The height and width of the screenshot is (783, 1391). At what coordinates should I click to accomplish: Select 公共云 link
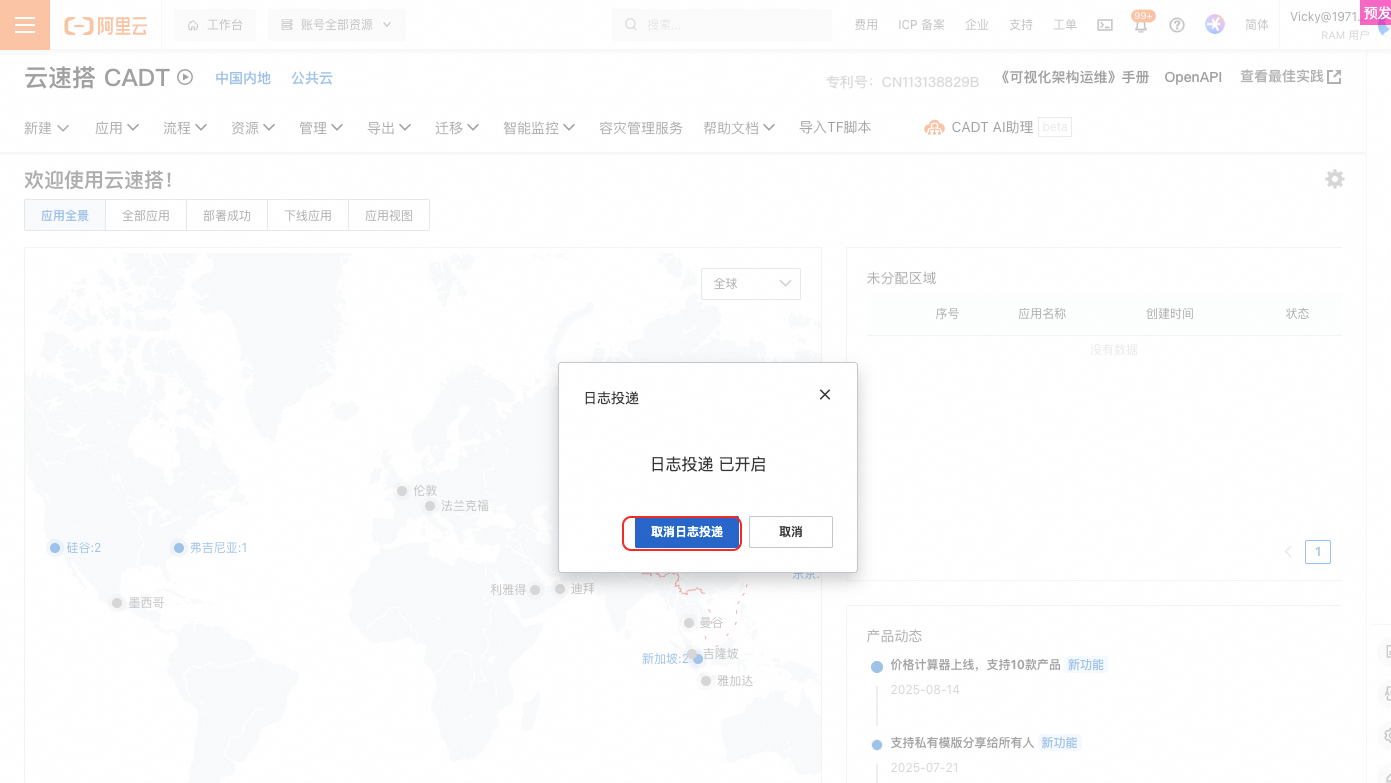tap(312, 78)
